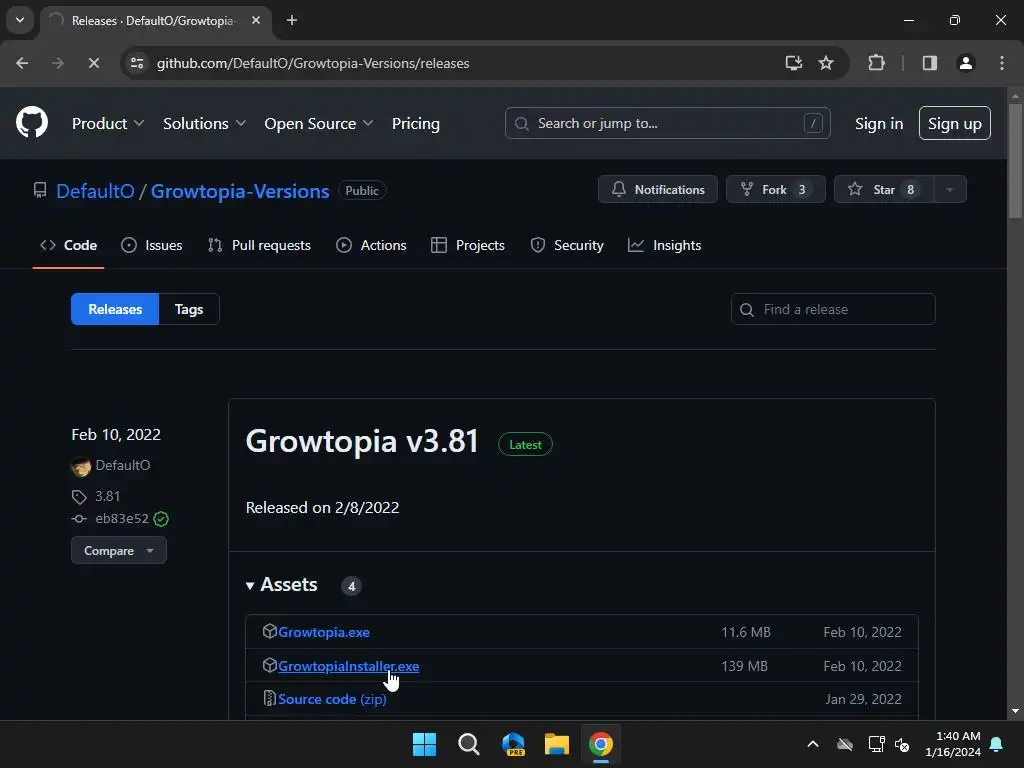Open the Chrome extensions puzzle icon
1024x768 pixels.
876,63
